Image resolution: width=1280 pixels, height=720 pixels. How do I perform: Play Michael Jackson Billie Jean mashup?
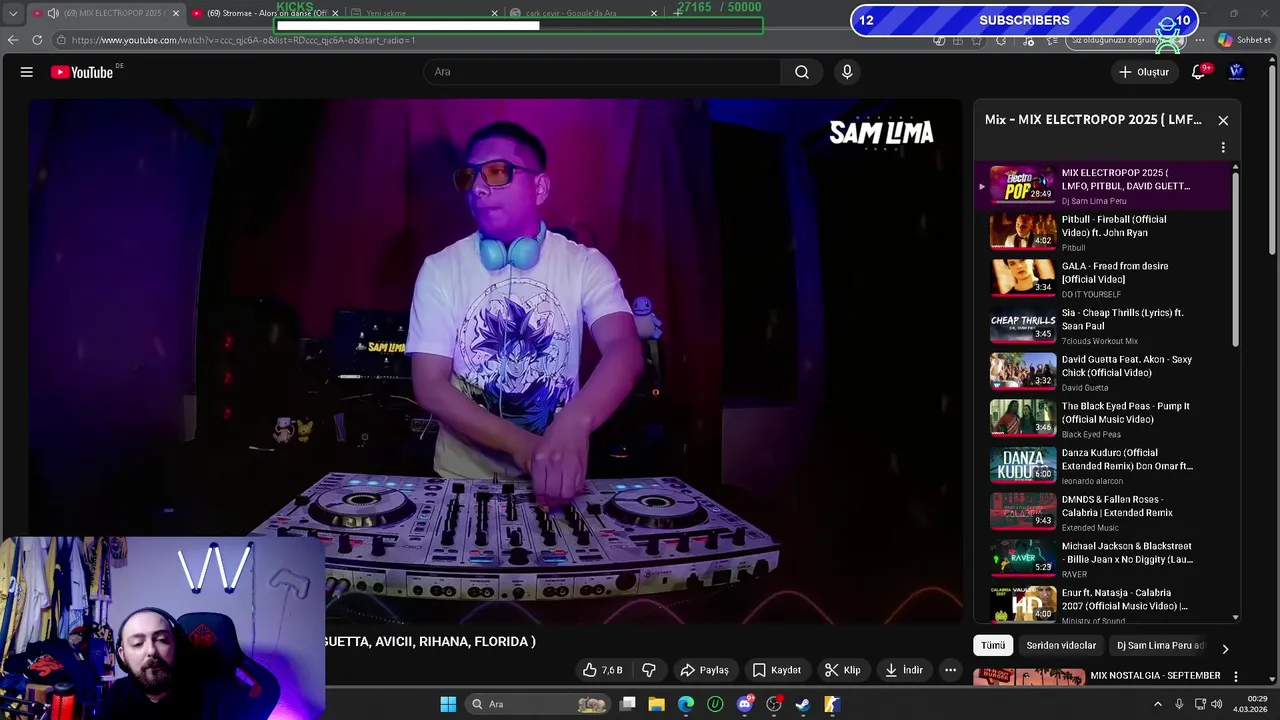(1105, 559)
